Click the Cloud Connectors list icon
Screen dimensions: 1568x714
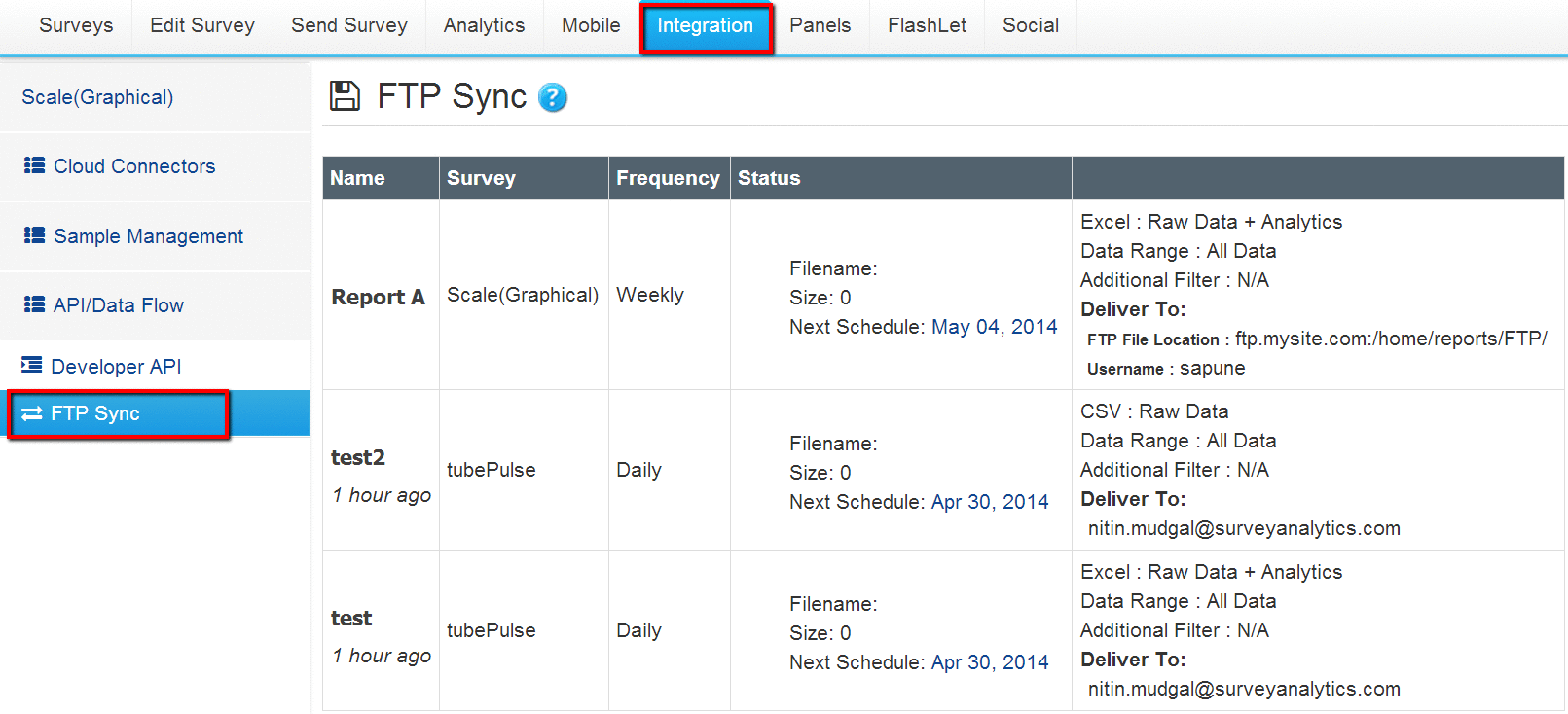point(35,165)
